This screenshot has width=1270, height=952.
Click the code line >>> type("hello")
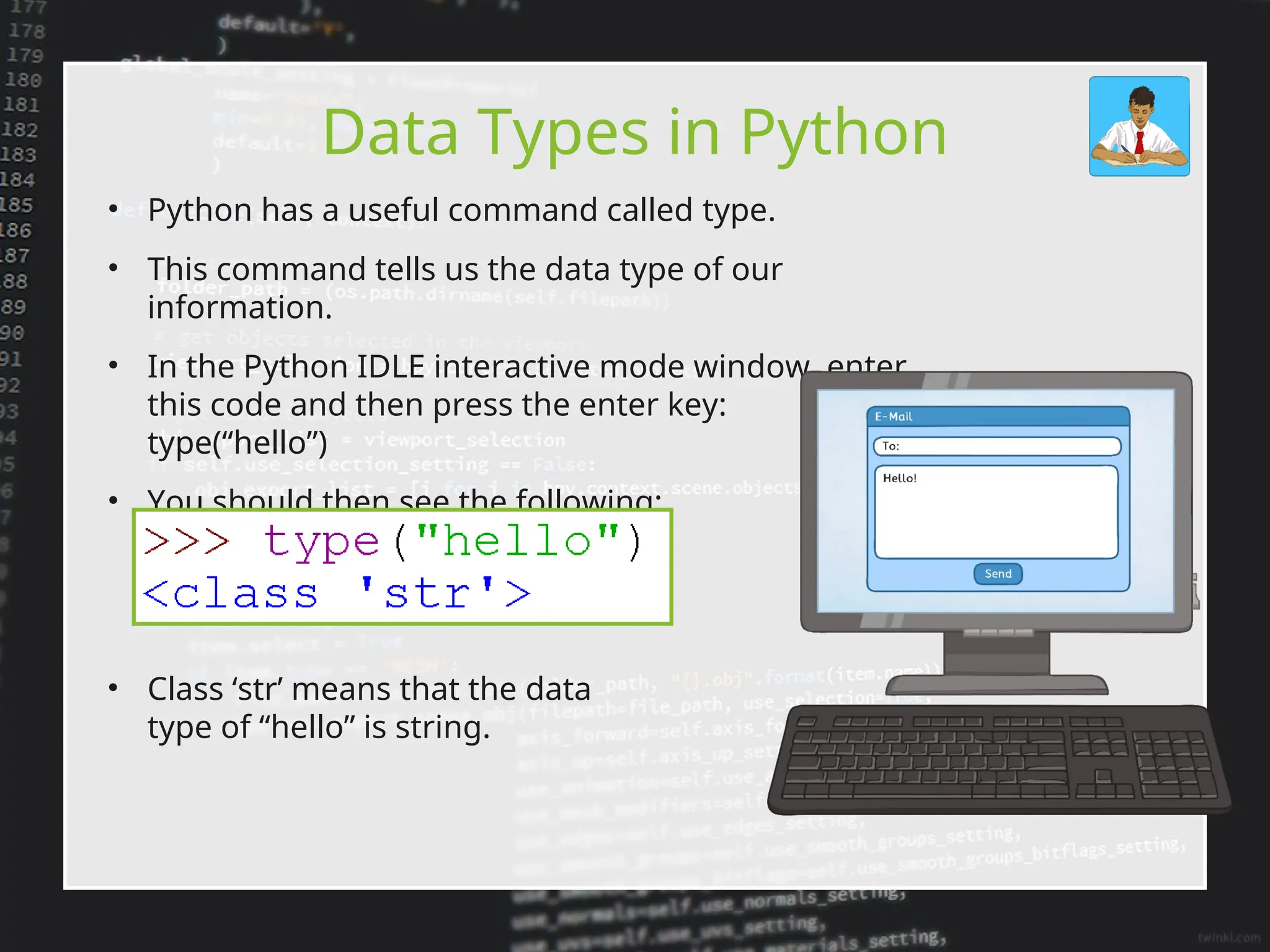coord(393,542)
